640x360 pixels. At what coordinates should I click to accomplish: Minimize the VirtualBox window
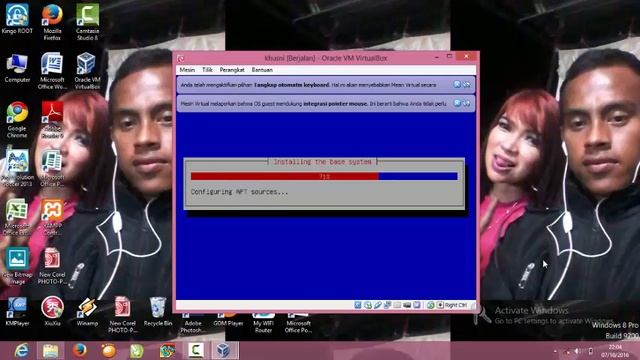[x=437, y=57]
